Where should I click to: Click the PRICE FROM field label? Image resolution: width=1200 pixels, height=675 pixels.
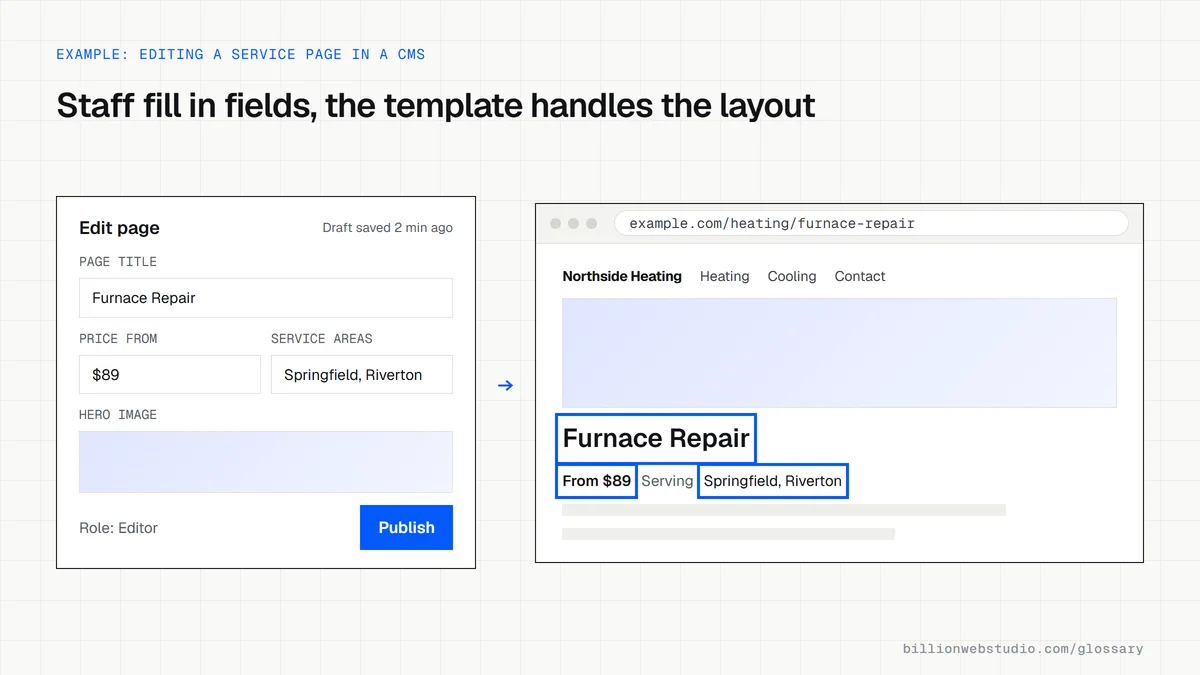click(118, 339)
